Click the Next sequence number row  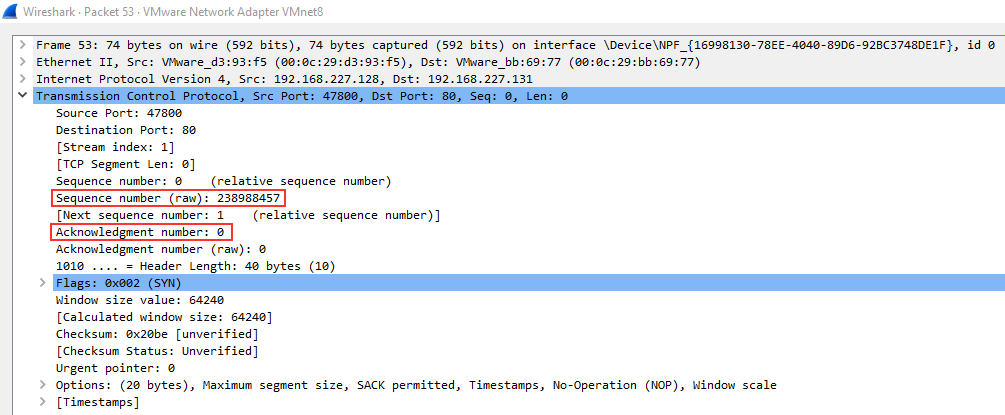248,215
